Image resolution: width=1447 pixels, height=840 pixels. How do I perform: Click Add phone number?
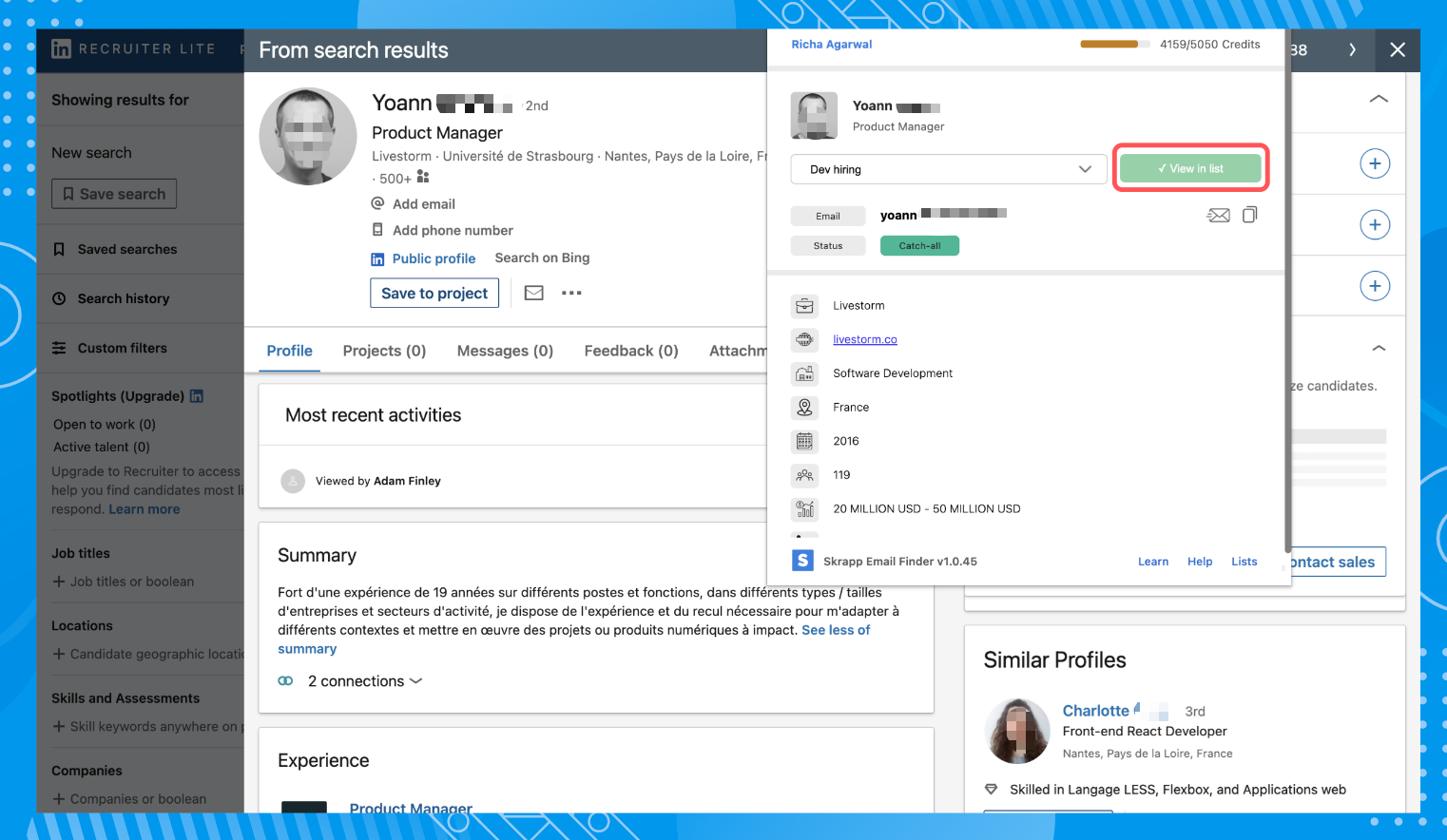tap(453, 230)
